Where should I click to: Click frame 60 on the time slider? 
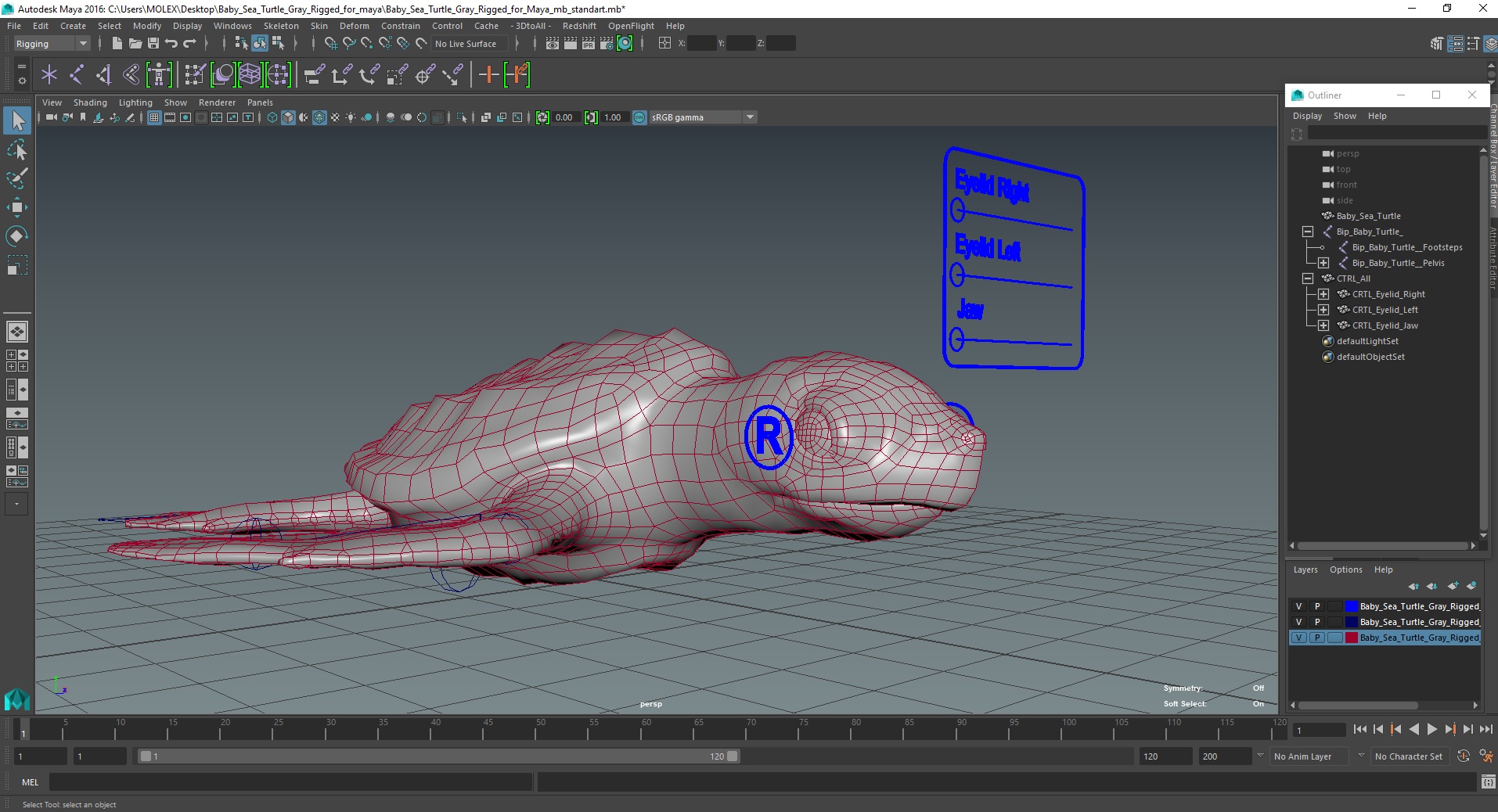646,730
